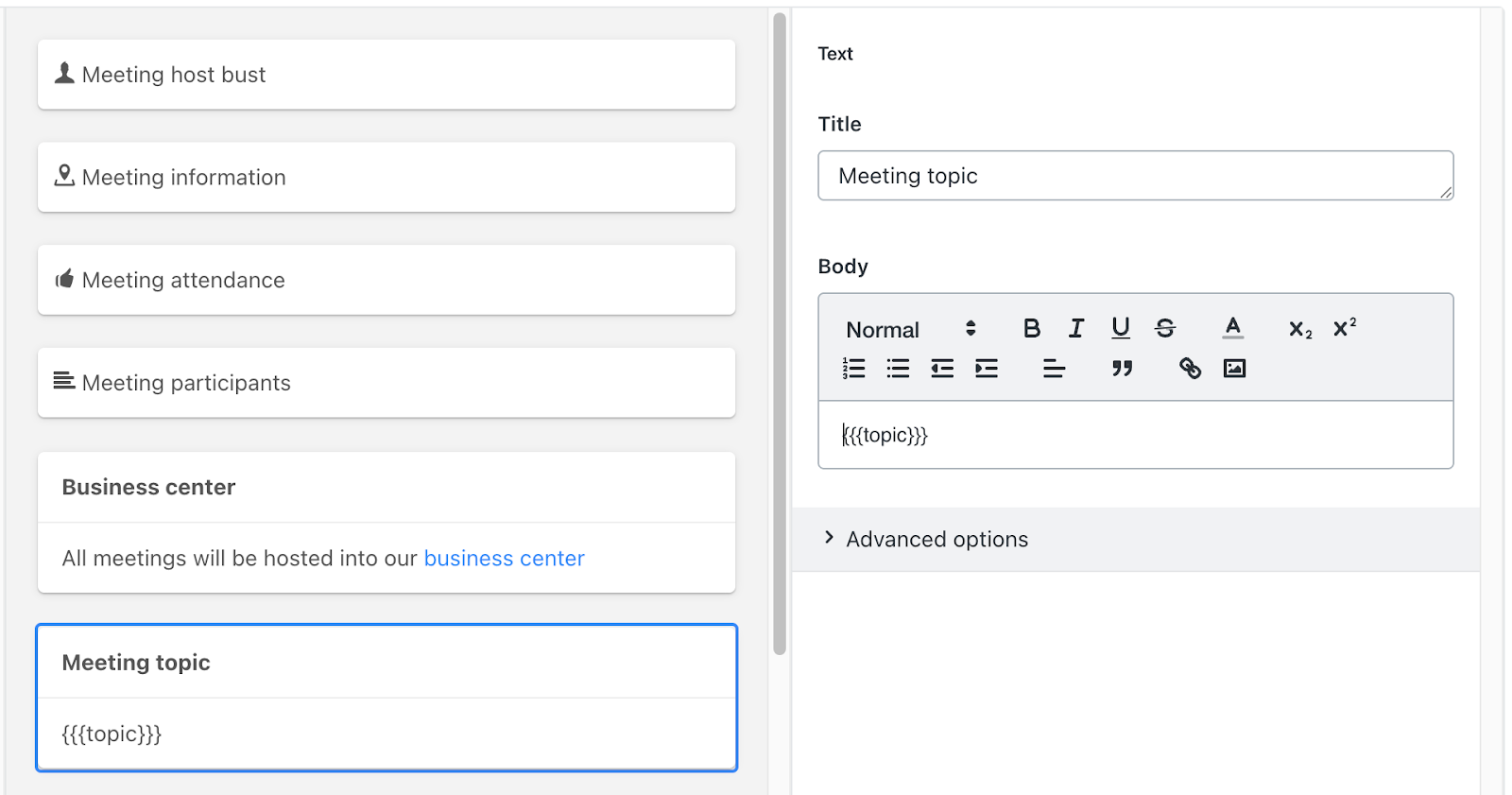
Task: Toggle bold formatting in Body toolbar
Action: 1031,328
